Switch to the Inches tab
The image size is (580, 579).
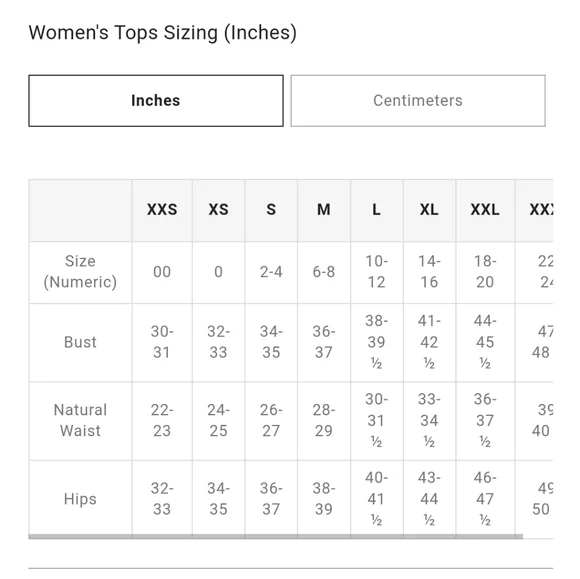(156, 101)
